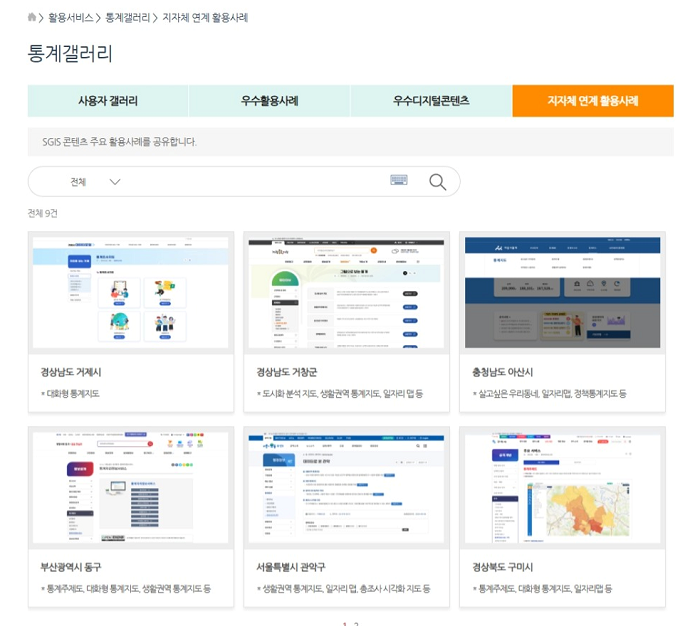
Task: Open 활용서비스 breadcrumb link
Action: tap(71, 18)
